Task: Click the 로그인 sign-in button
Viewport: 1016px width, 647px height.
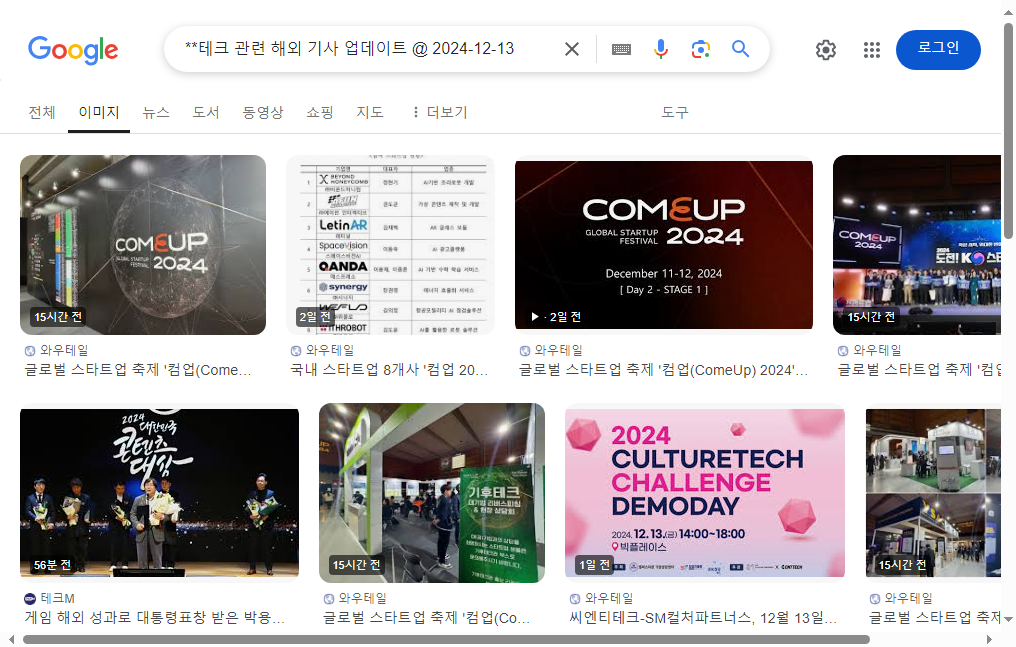Action: 938,50
